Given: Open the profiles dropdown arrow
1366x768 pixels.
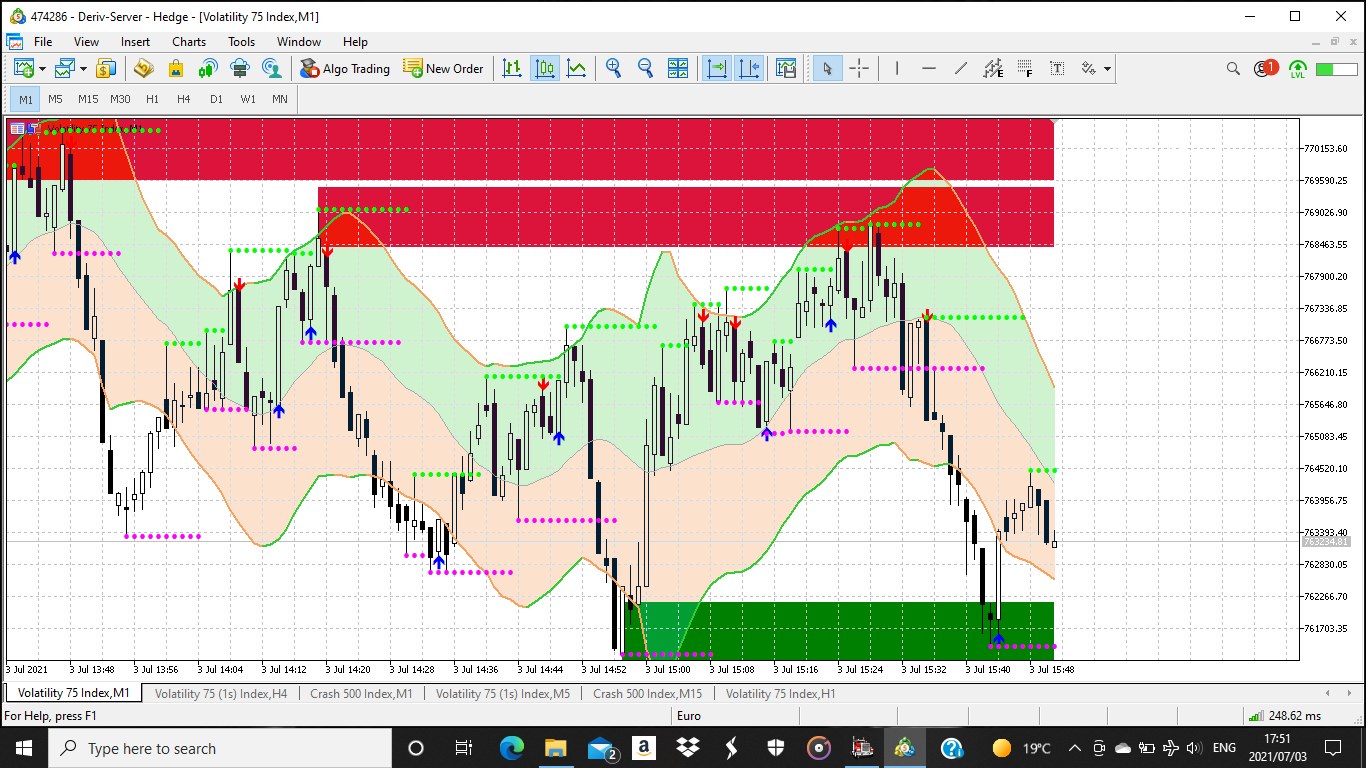Looking at the screenshot, I should (83, 69).
